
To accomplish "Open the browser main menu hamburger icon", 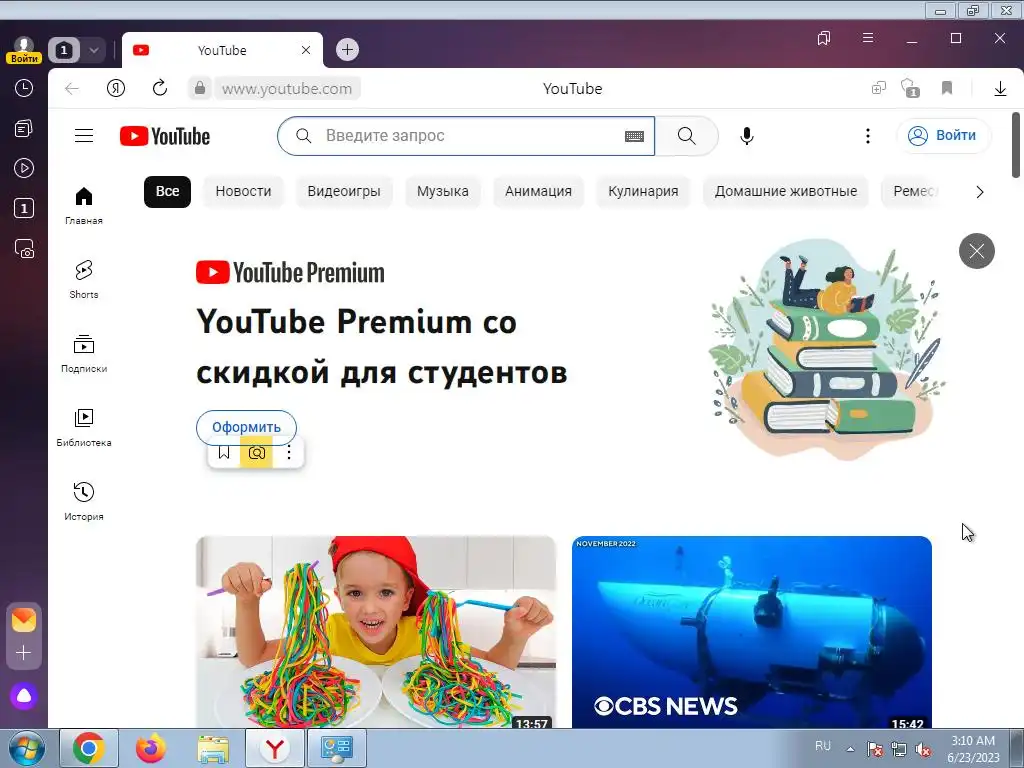I will [x=868, y=38].
